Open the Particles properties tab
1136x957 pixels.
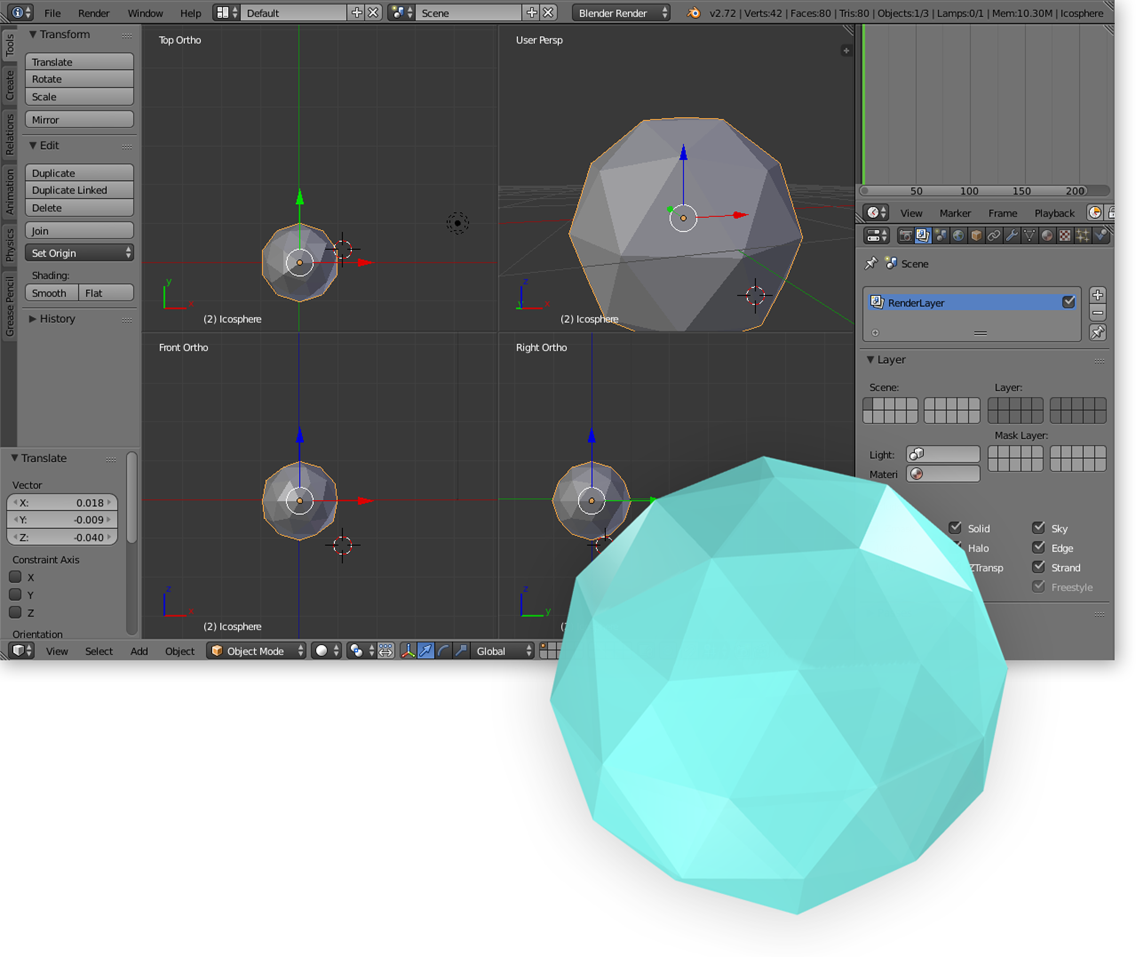[1083, 235]
